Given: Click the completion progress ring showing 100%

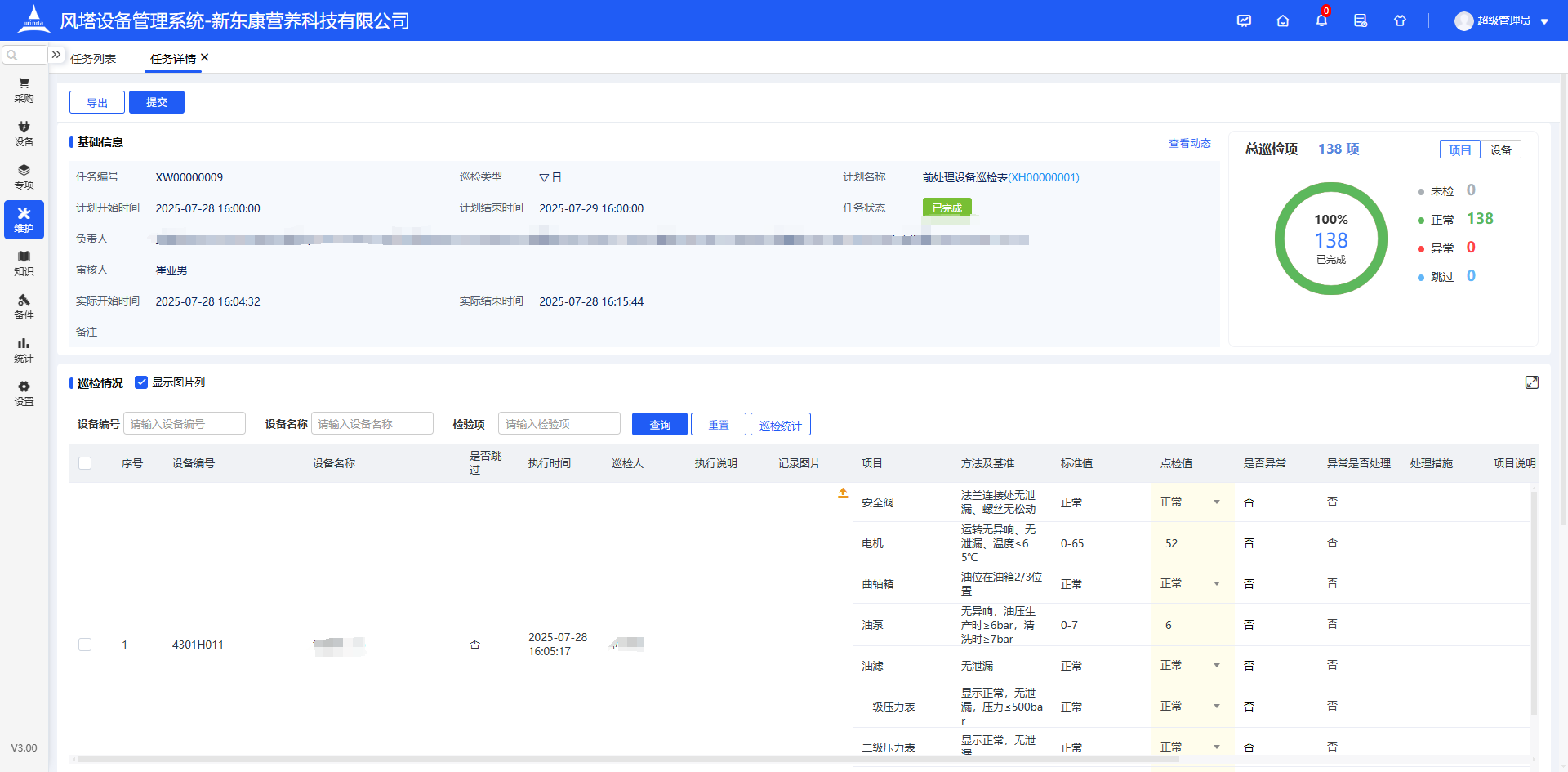Looking at the screenshot, I should tap(1331, 239).
